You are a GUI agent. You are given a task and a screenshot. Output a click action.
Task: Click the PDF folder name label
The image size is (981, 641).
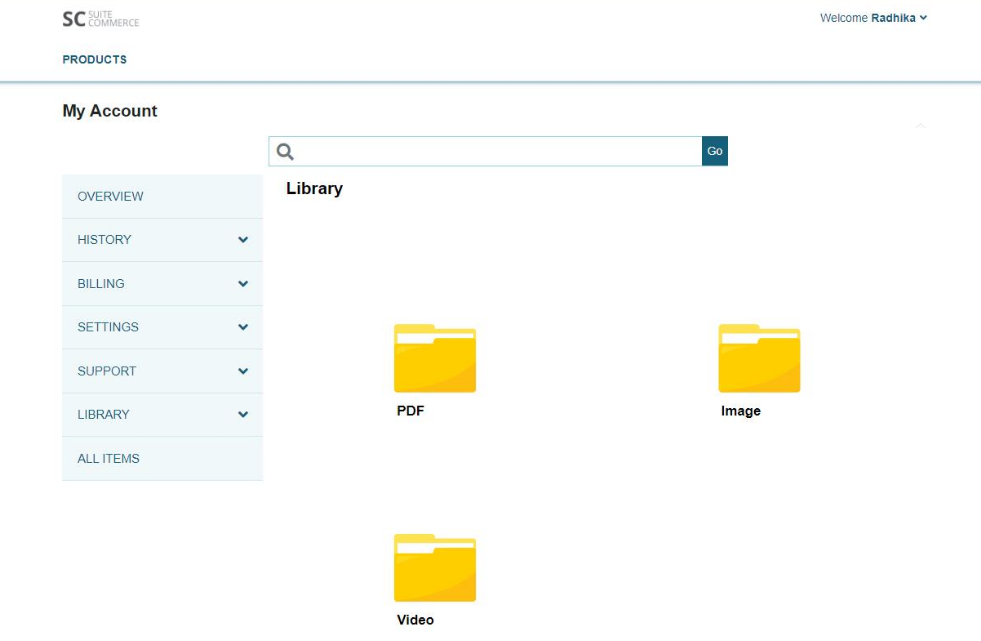(x=410, y=411)
